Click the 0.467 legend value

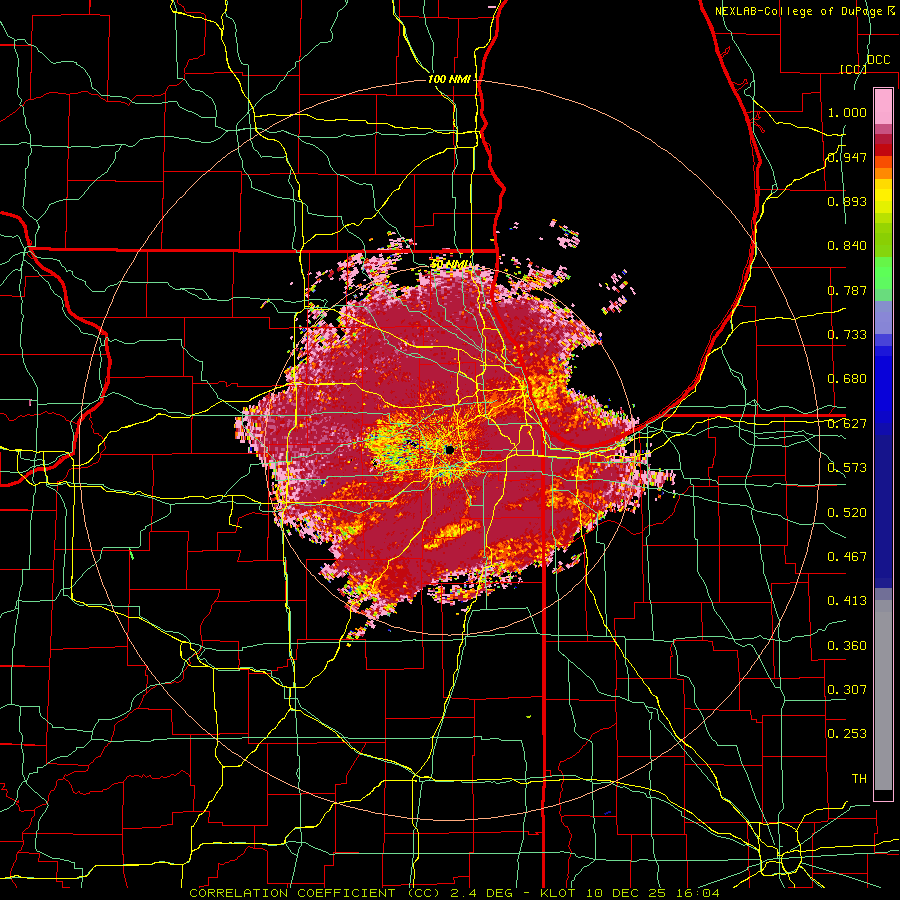tap(847, 557)
